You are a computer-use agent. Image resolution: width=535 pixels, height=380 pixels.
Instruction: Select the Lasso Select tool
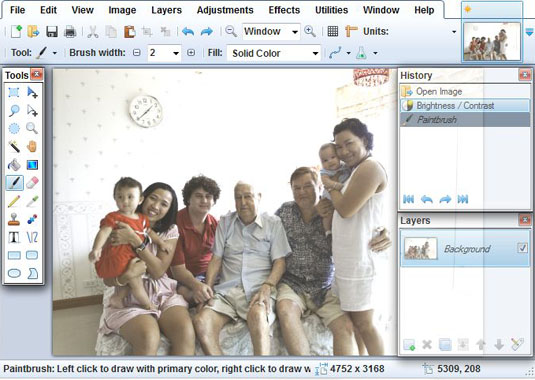[14, 111]
